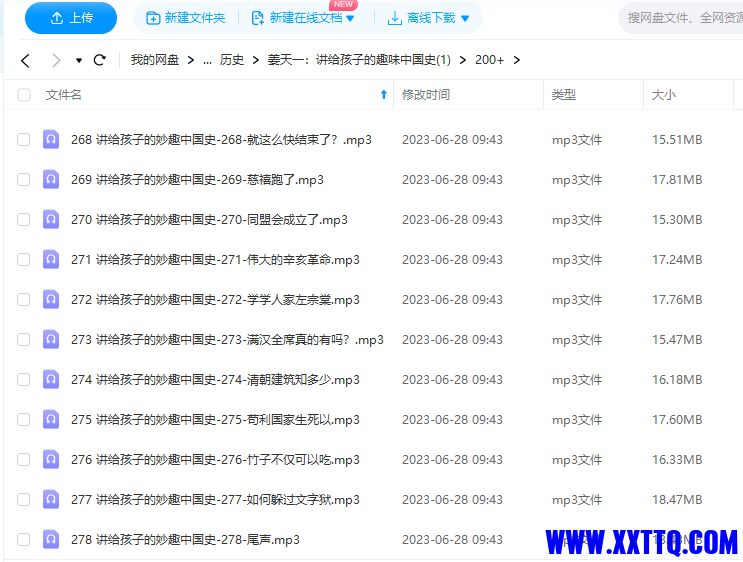Check the box for file 268

coord(24,140)
